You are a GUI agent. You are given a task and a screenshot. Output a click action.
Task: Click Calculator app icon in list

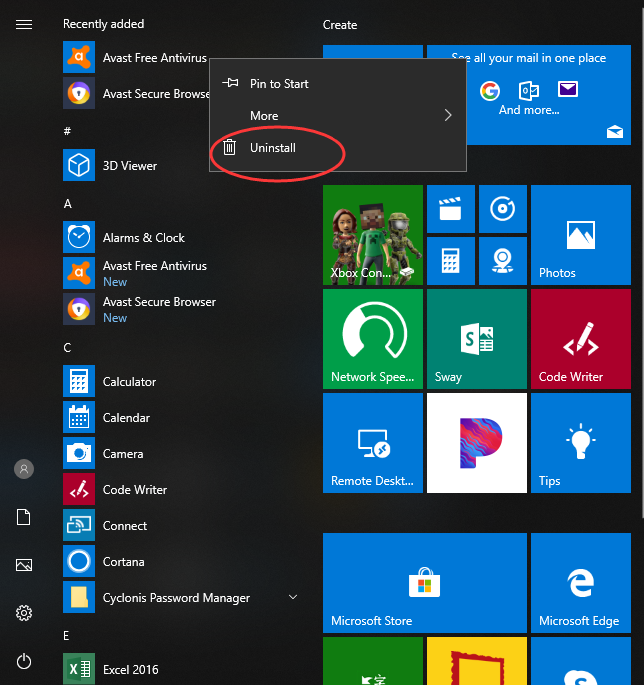[x=79, y=381]
